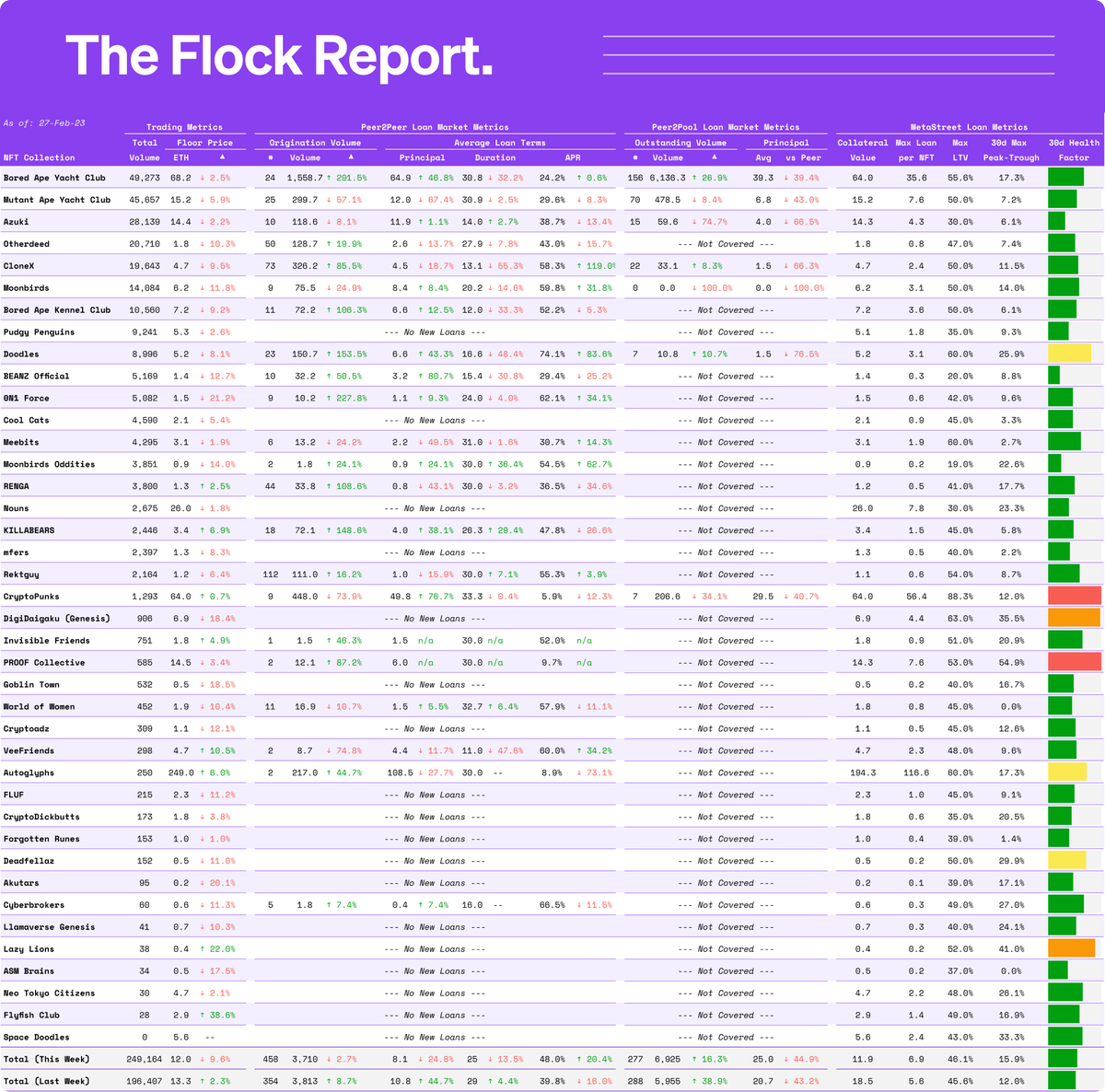
Task: Select the "Pudgy Penguins" collection name
Action: click(40, 332)
